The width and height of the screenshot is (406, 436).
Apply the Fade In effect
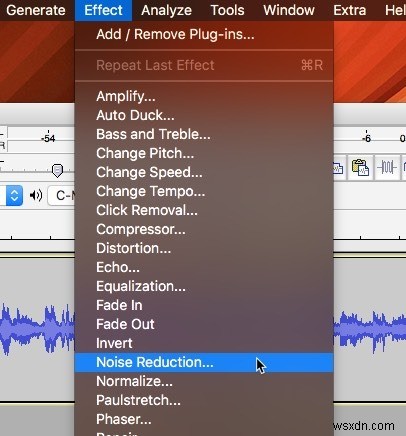(x=204, y=305)
